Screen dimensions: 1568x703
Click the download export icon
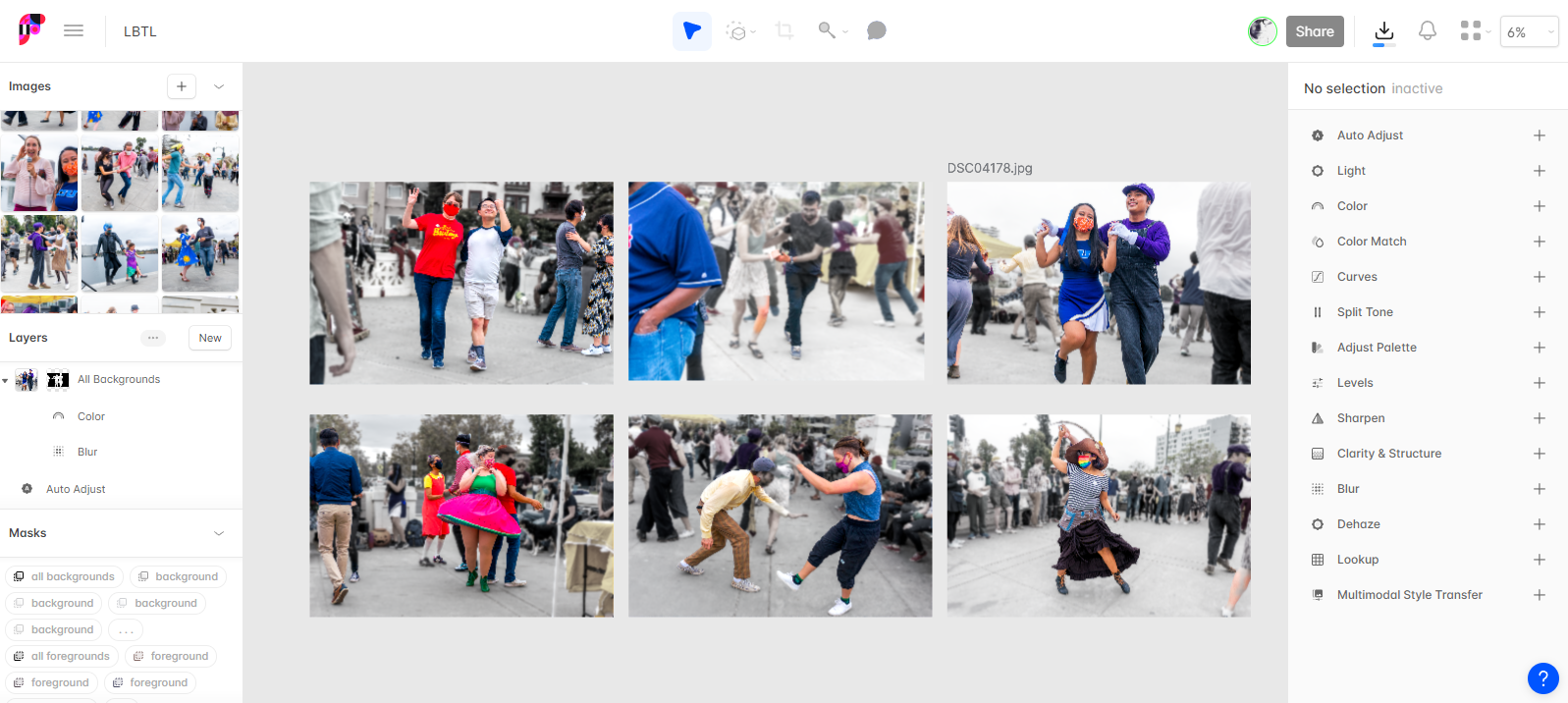pos(1383,31)
